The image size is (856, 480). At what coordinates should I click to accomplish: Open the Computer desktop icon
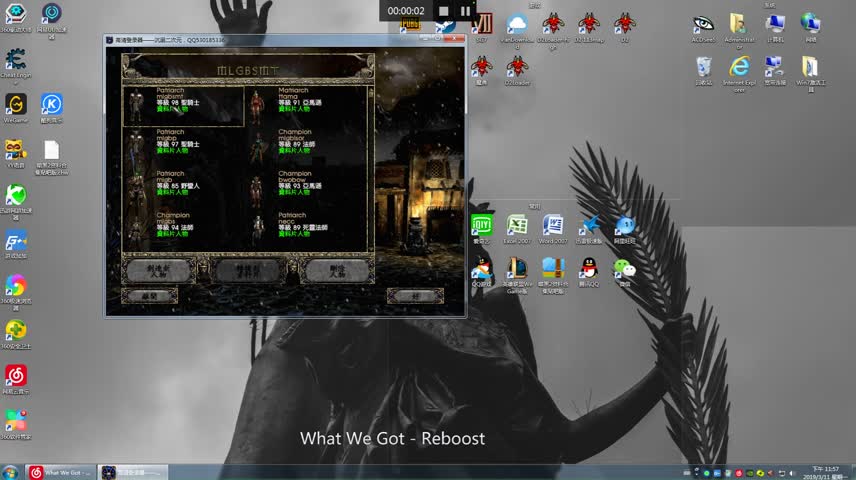(775, 28)
